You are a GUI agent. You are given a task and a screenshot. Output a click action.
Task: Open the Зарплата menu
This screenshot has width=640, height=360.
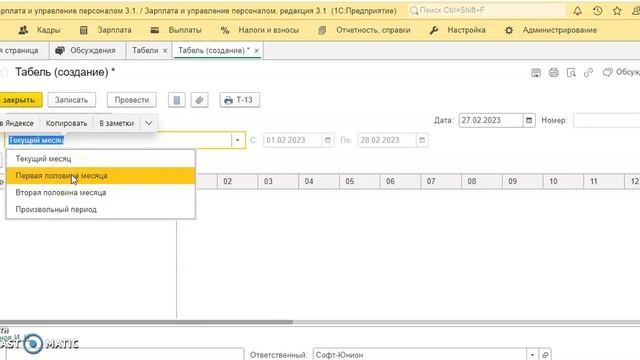coord(106,30)
